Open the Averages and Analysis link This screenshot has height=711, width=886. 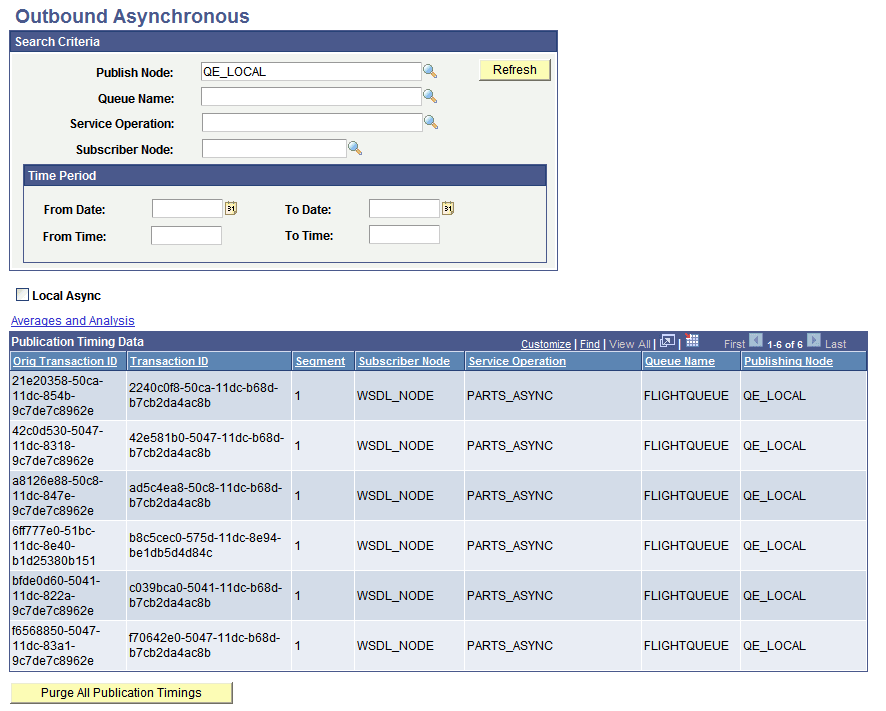72,320
